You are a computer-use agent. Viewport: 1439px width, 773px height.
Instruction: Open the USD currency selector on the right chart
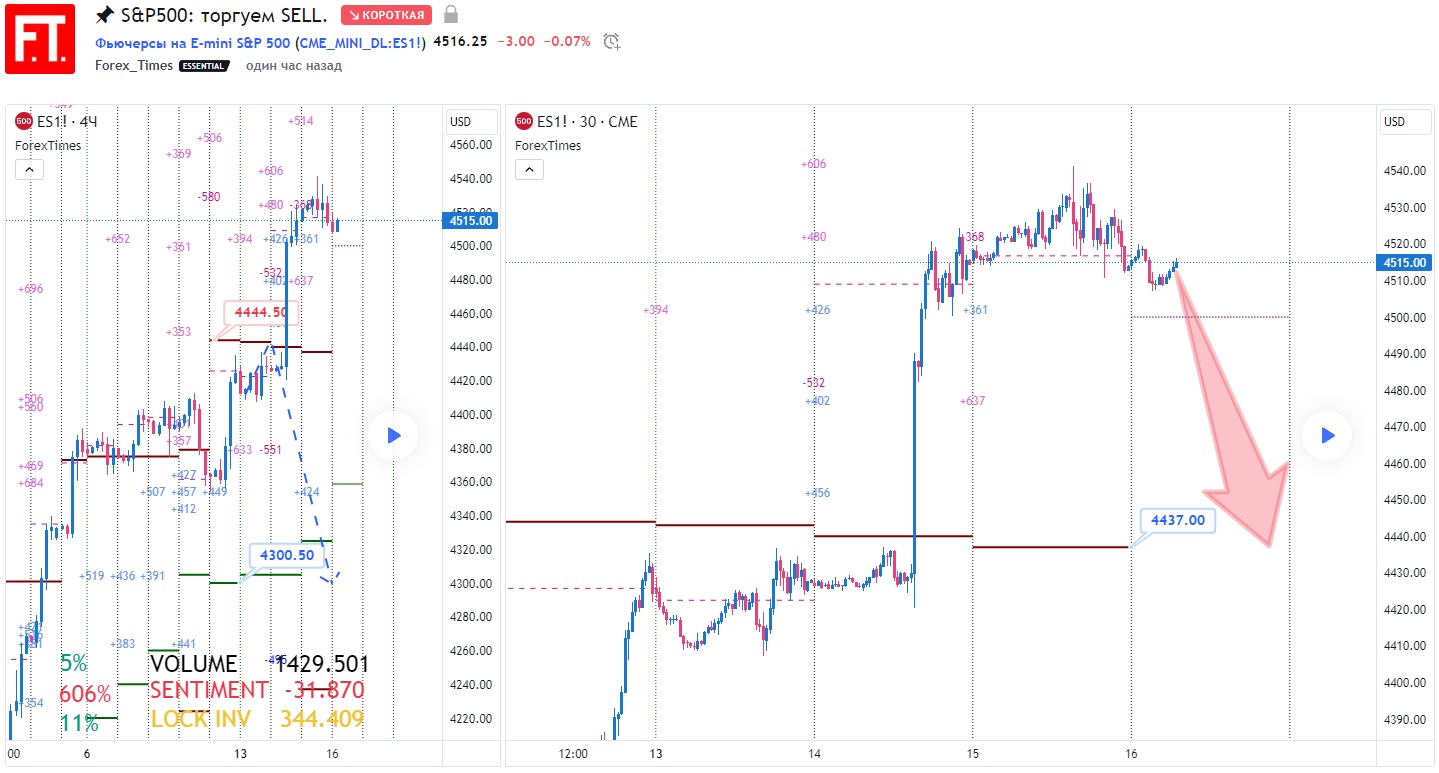tap(1406, 122)
